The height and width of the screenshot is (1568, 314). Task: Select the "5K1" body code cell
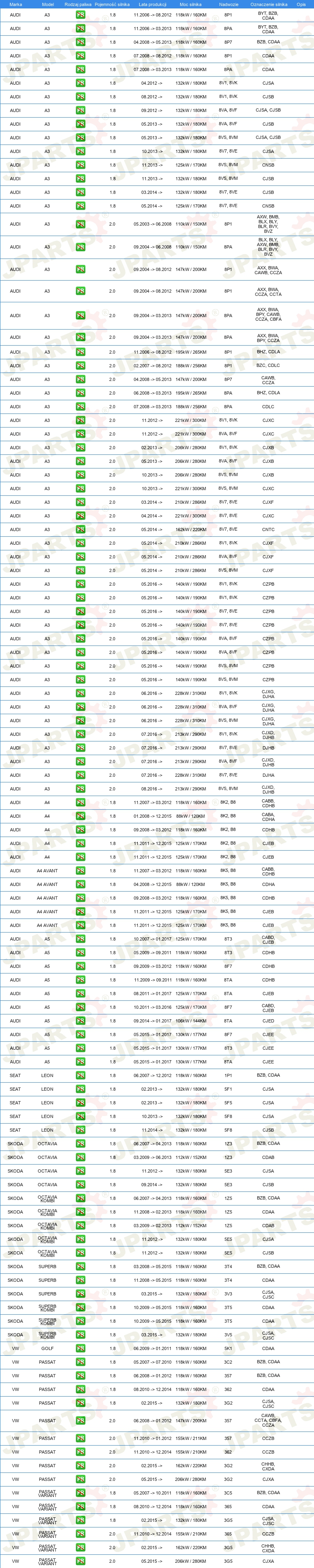click(228, 1348)
